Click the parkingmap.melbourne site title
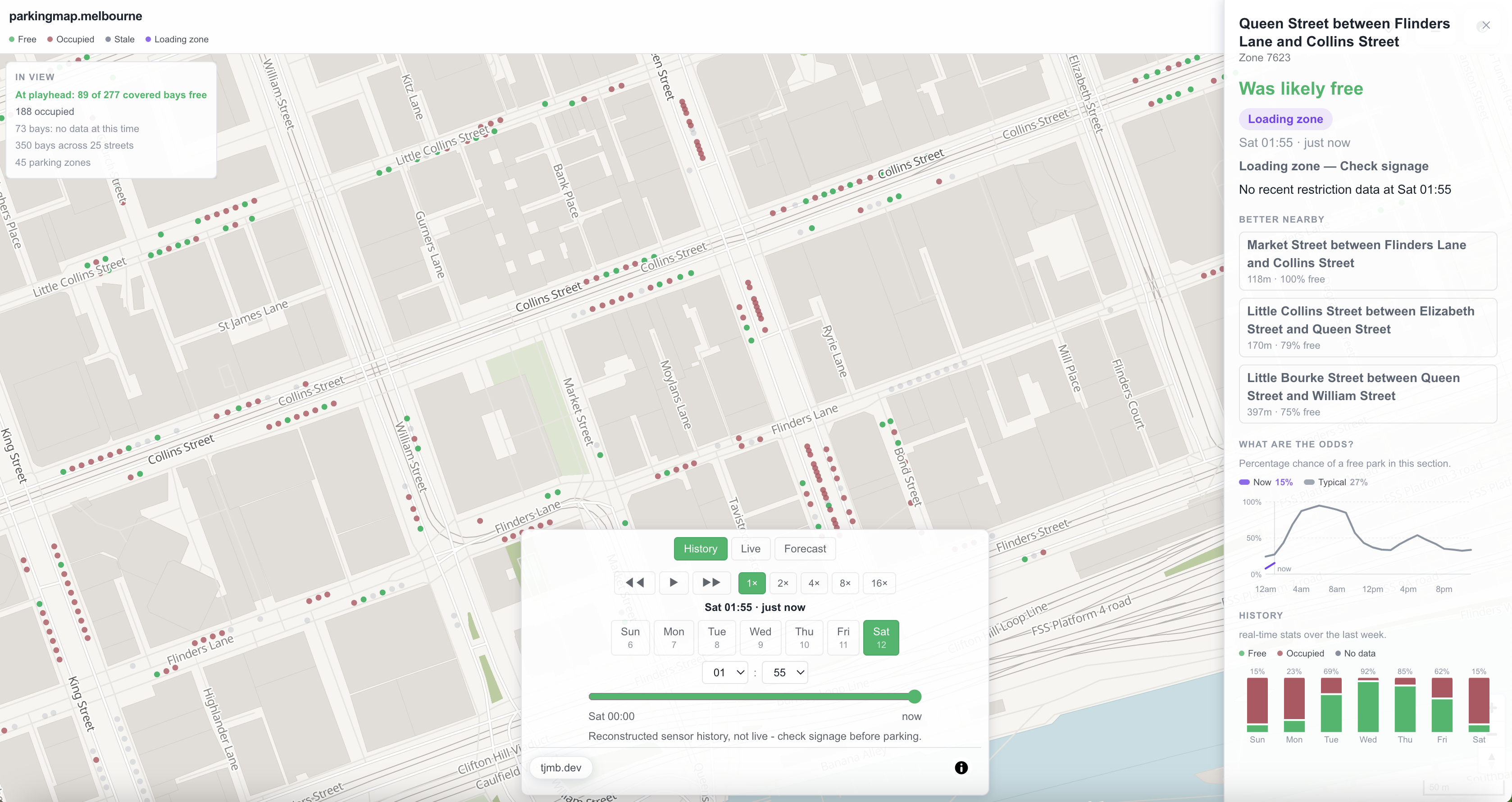Screen dimensions: 1512x802 (76, 16)
